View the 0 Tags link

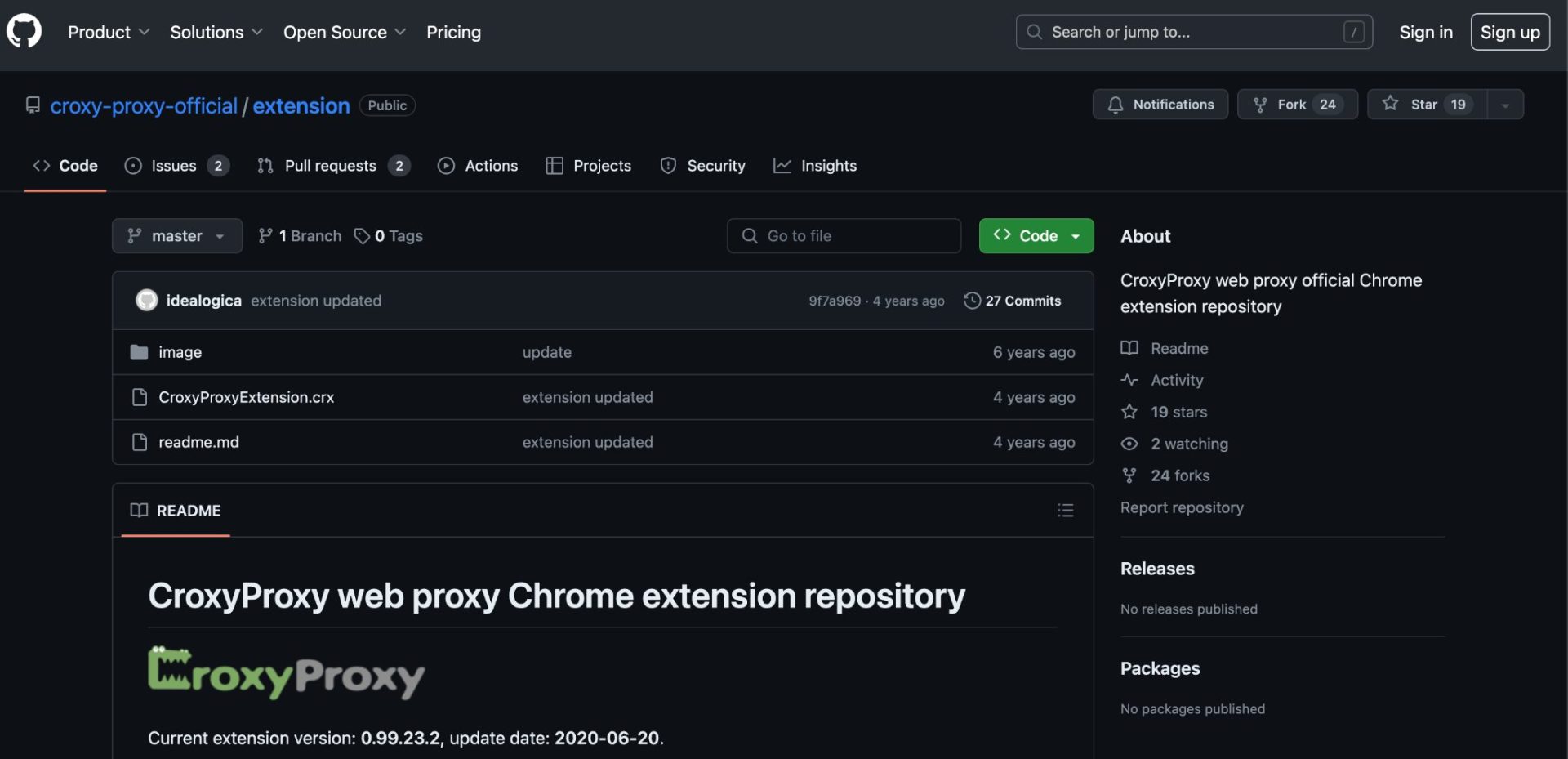(389, 235)
